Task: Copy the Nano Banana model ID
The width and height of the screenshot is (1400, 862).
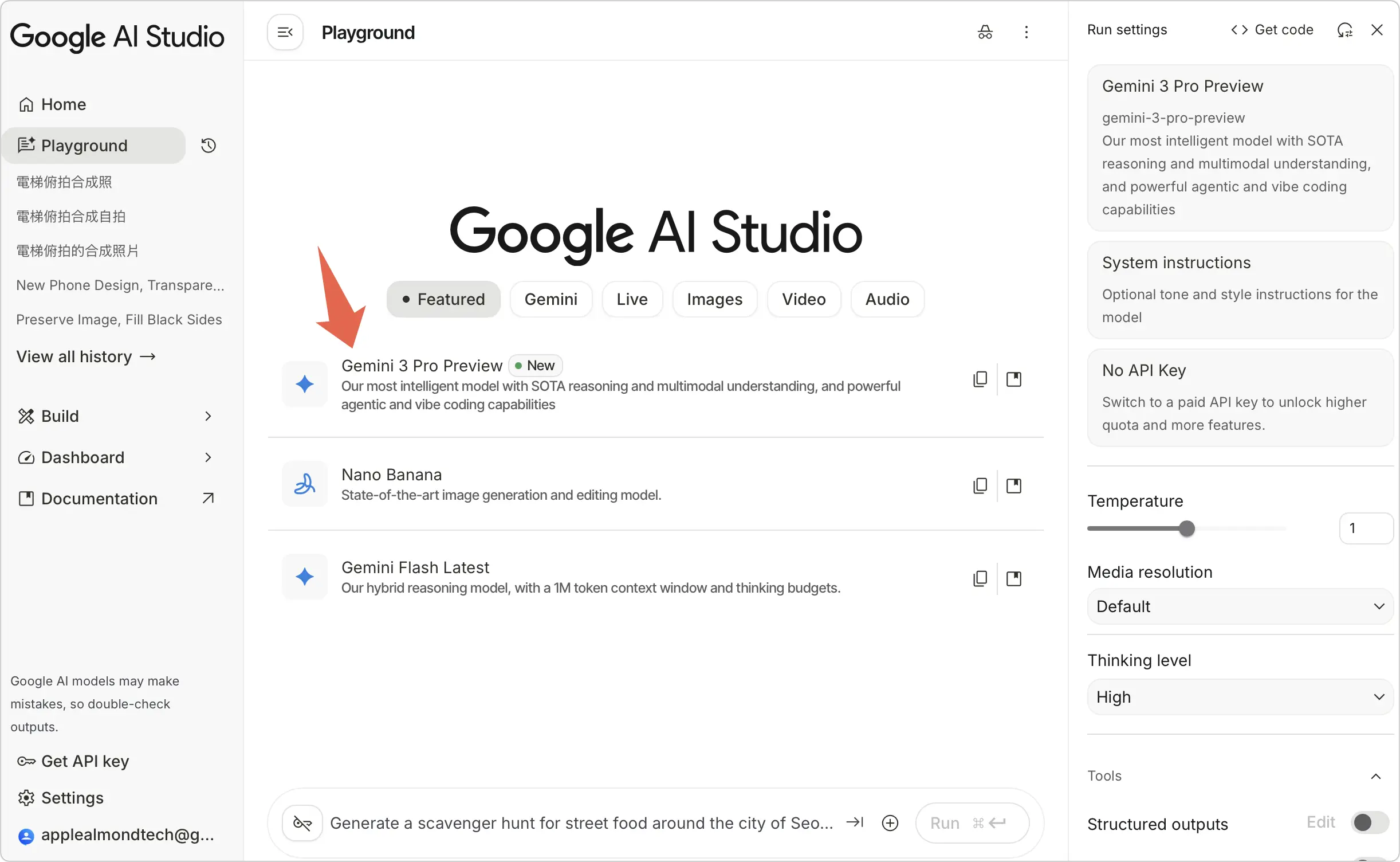Action: pyautogui.click(x=980, y=485)
